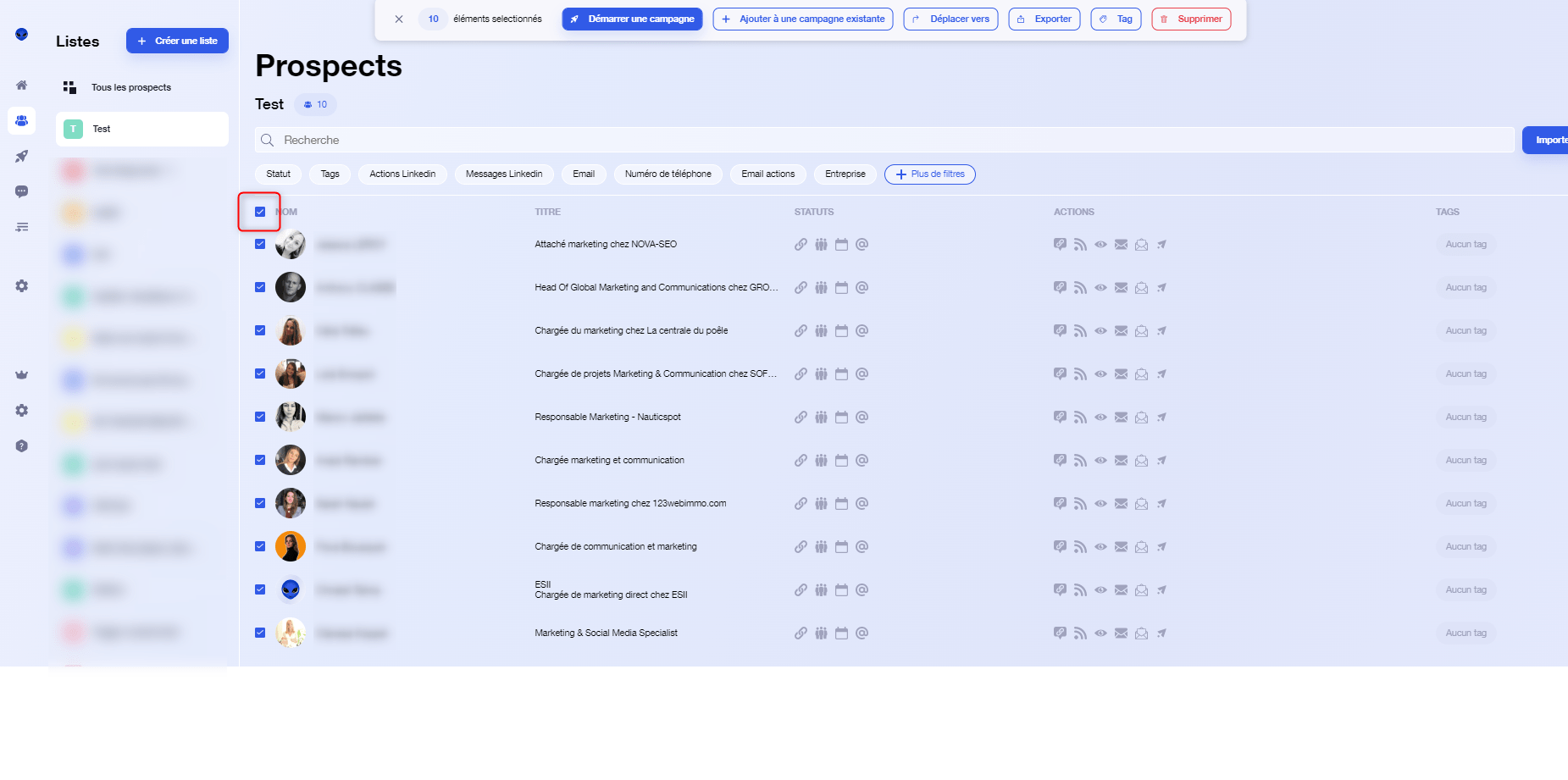Click calendar status icon in NOVA-SEO row
The height and width of the screenshot is (780, 1568).
pyautogui.click(x=841, y=245)
